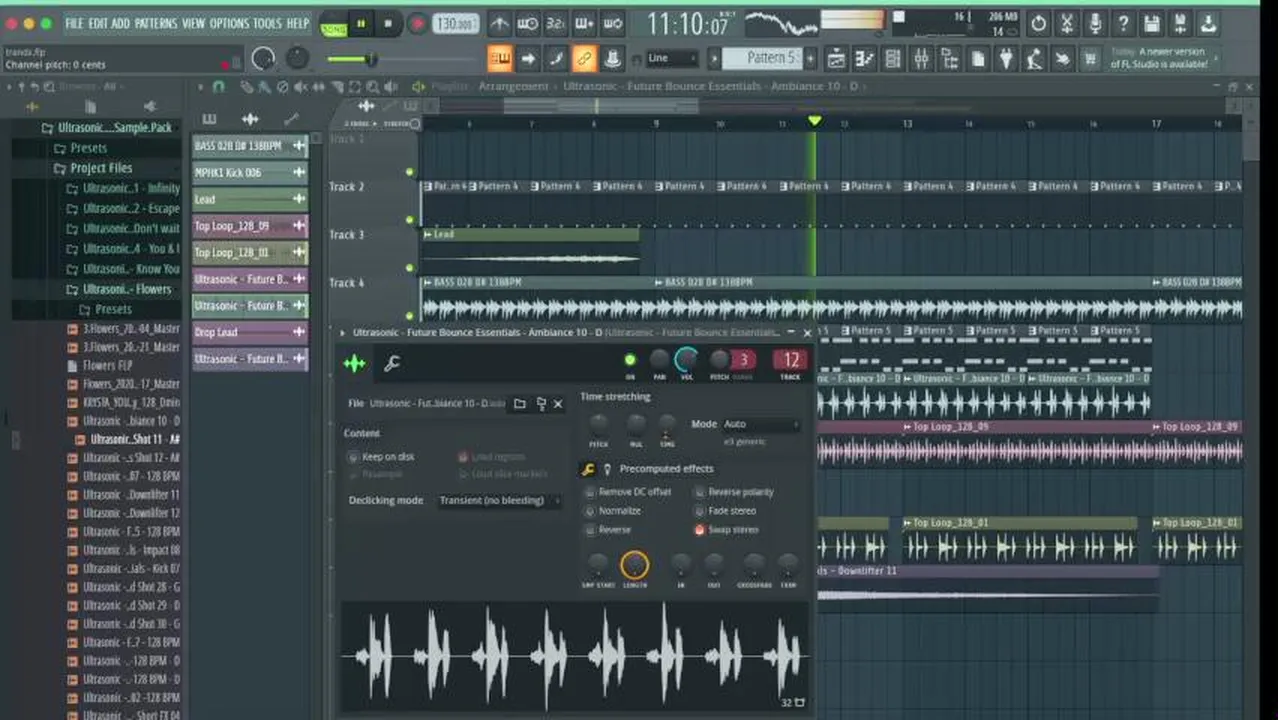Viewport: 1278px width, 720px height.
Task: Toggle the green channel ON light
Action: [x=630, y=360]
